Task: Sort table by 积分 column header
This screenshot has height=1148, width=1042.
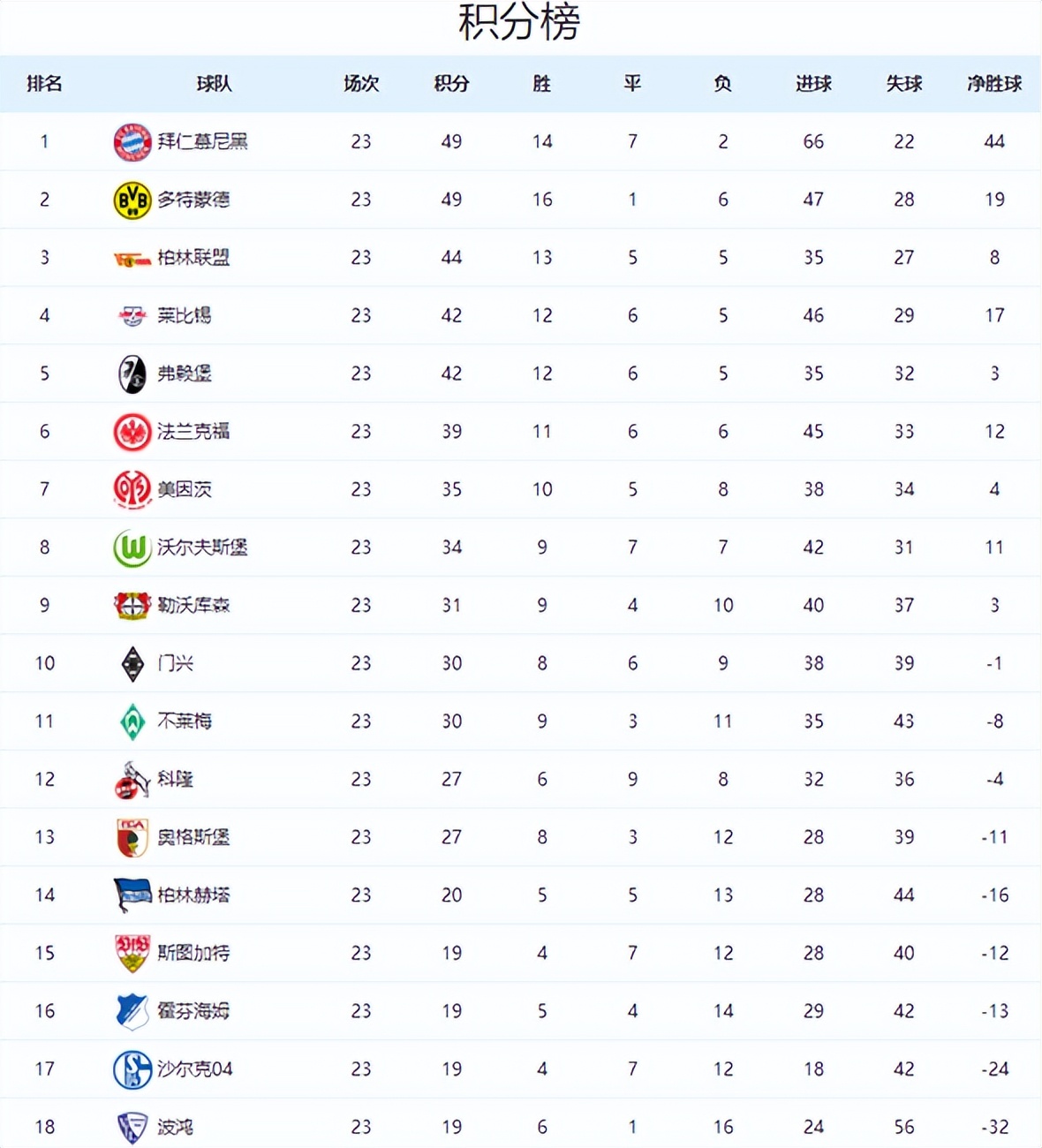Action: (451, 84)
